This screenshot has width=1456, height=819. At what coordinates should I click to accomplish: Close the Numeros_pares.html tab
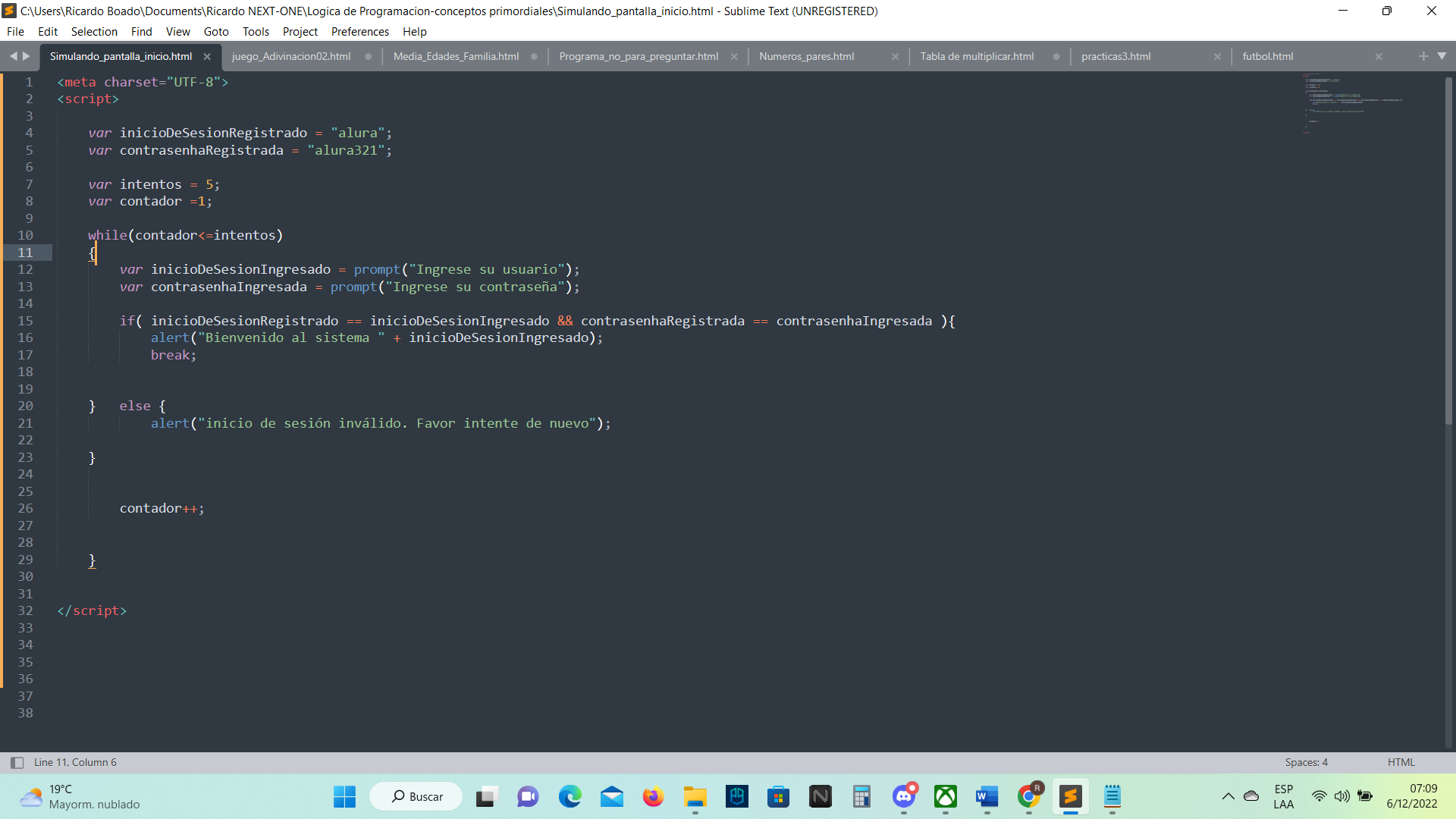coord(896,57)
